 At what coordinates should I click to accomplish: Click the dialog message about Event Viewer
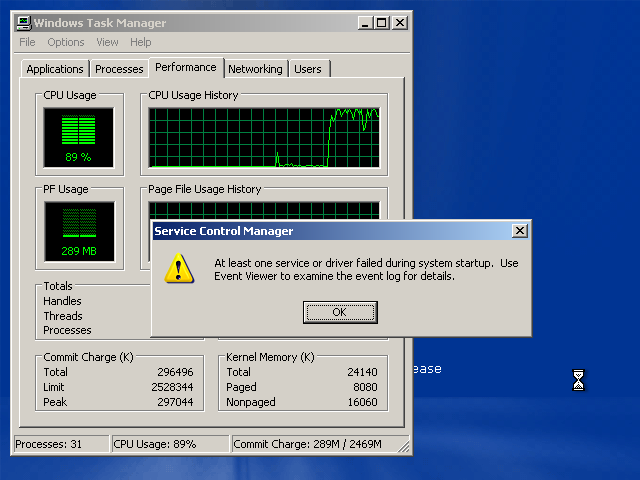pos(366,269)
